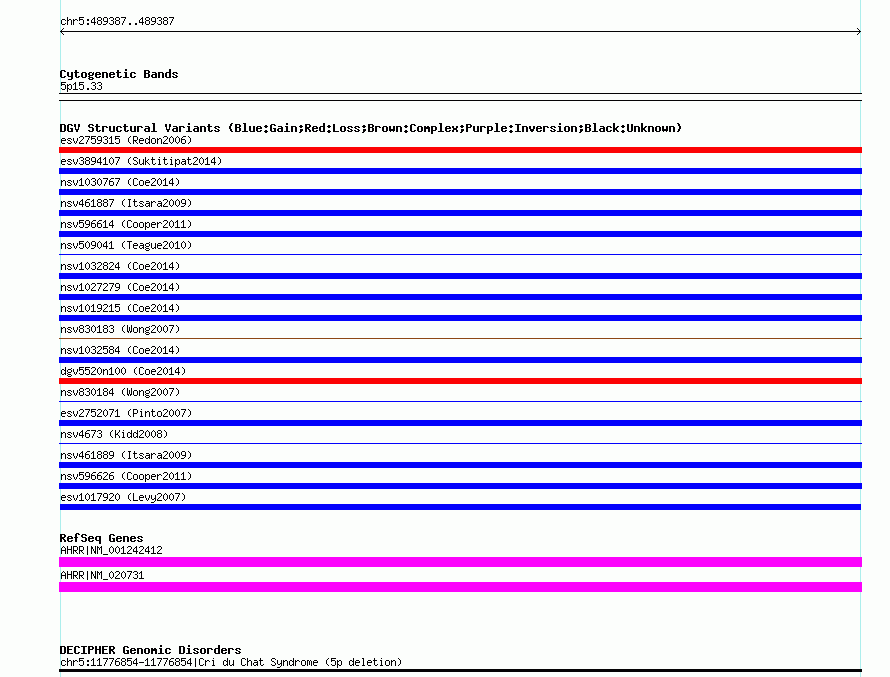
Task: Select the nsv596614 (Cooper2011) variant label
Action: [126, 224]
